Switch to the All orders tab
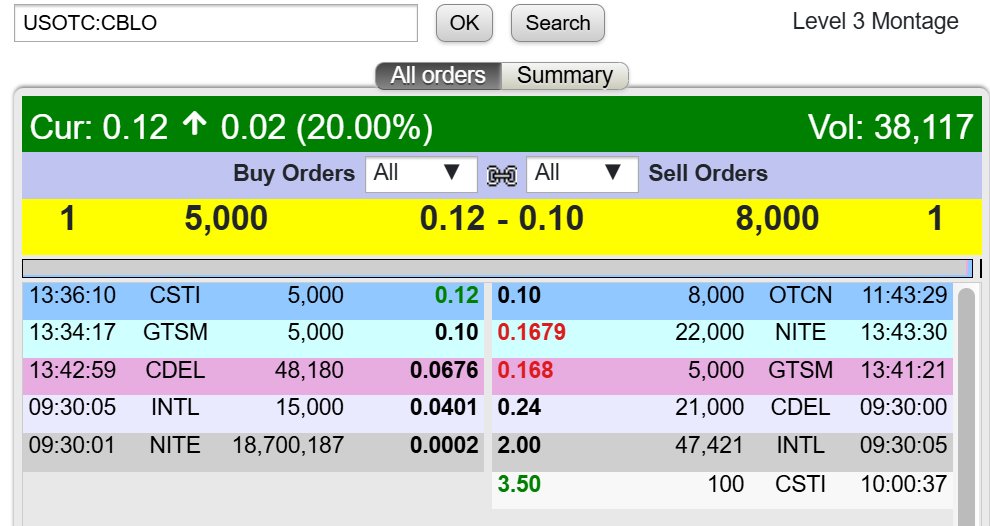The width and height of the screenshot is (990, 526). pos(438,76)
